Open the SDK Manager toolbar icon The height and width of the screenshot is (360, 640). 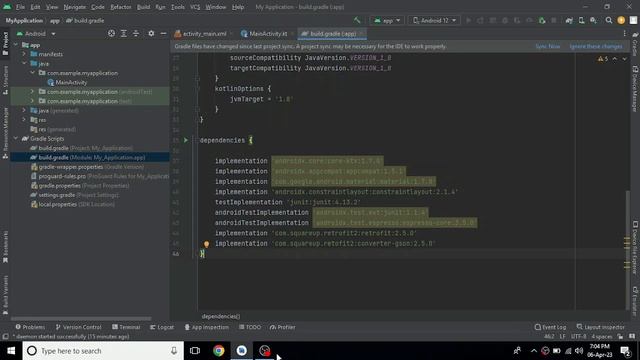click(593, 20)
